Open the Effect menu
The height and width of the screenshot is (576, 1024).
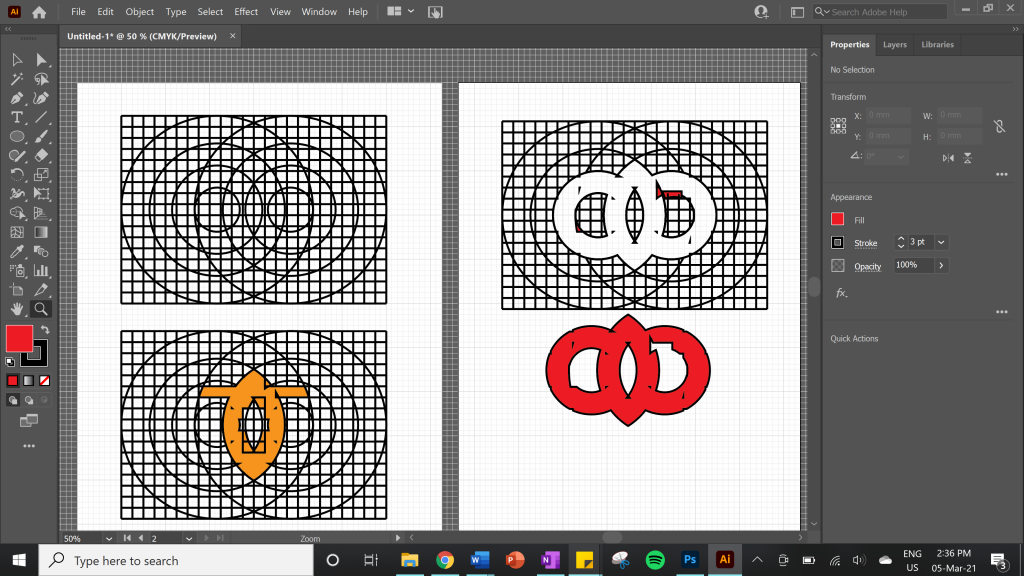246,12
